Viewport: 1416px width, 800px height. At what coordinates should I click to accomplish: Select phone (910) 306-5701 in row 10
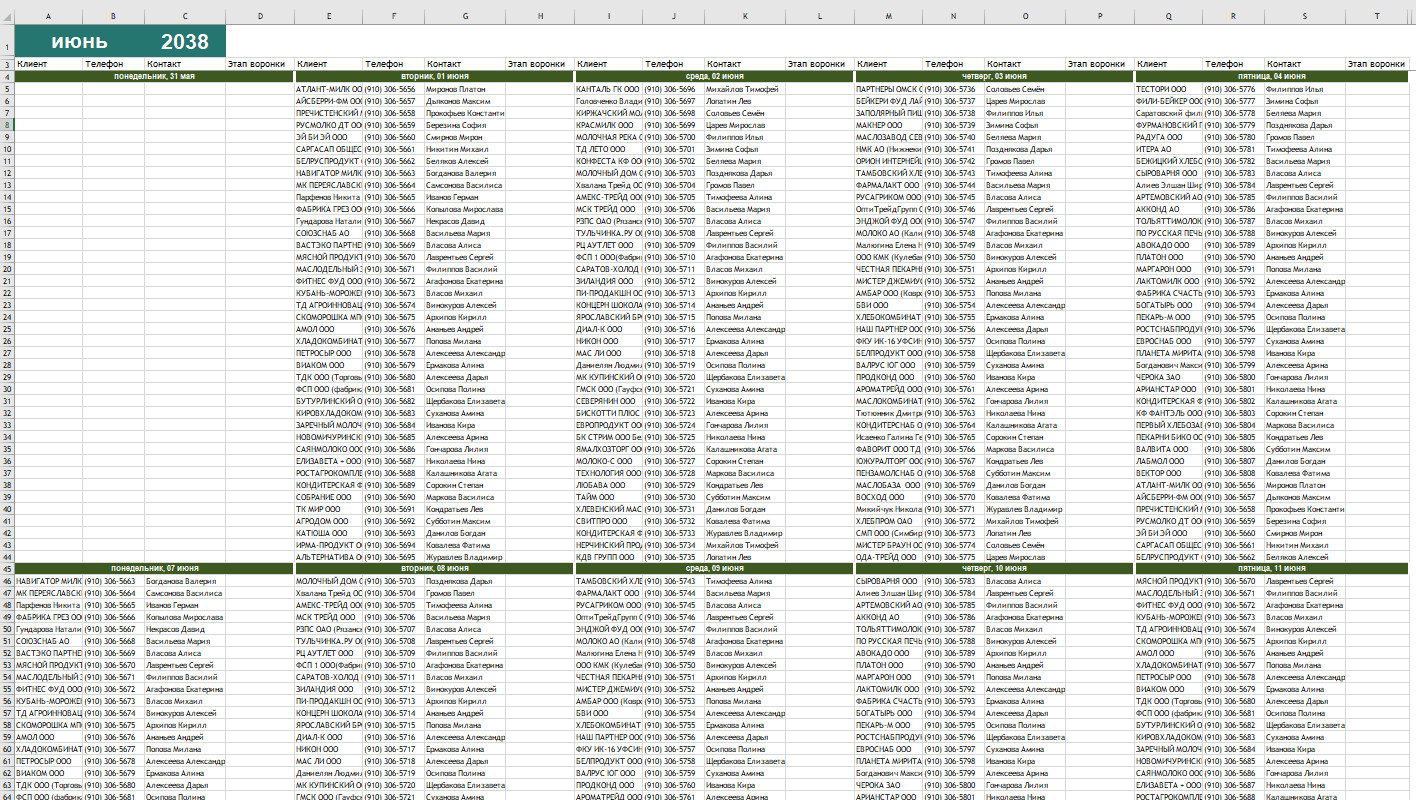click(x=674, y=148)
